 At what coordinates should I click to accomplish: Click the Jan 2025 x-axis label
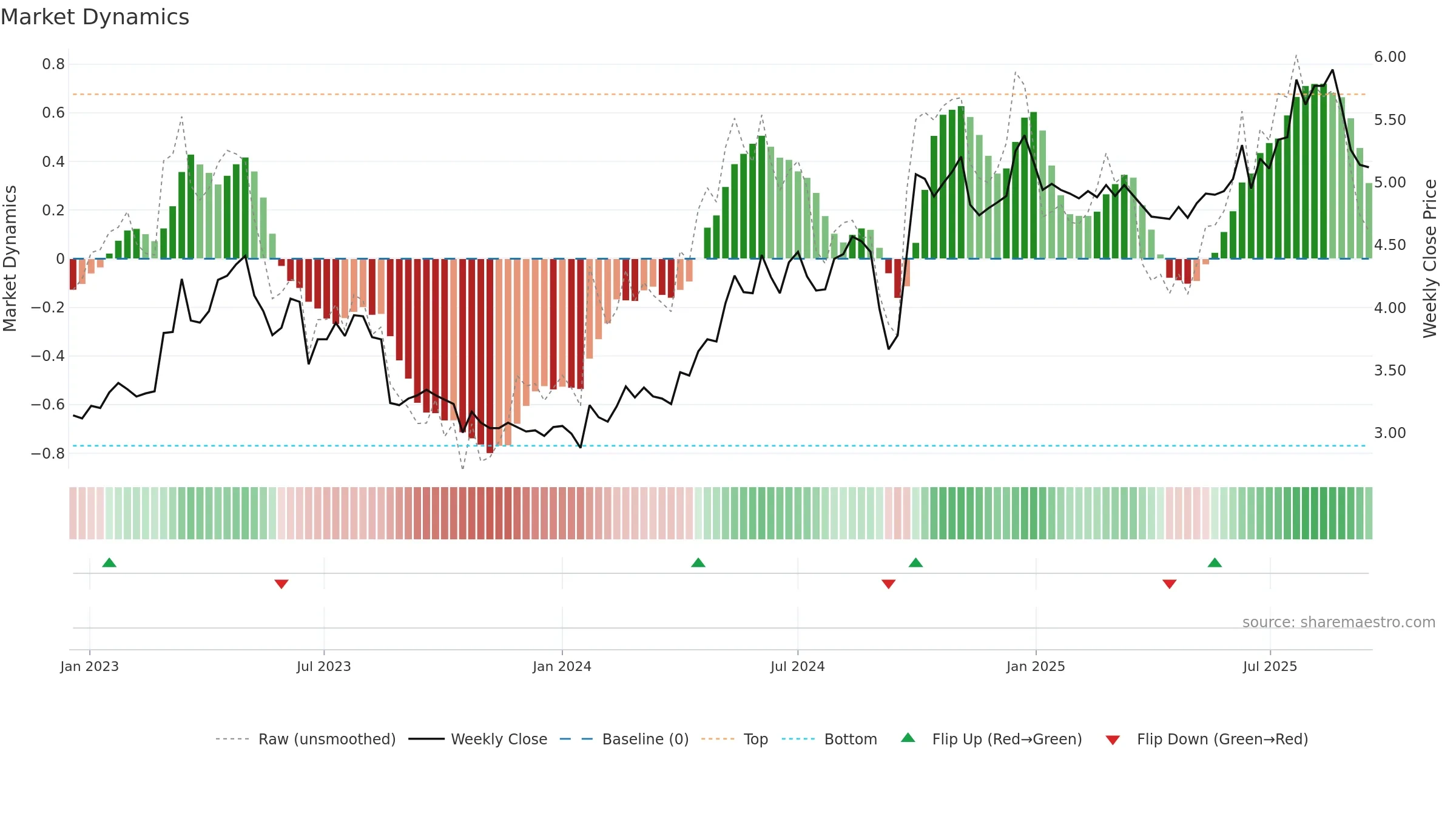[x=1036, y=666]
